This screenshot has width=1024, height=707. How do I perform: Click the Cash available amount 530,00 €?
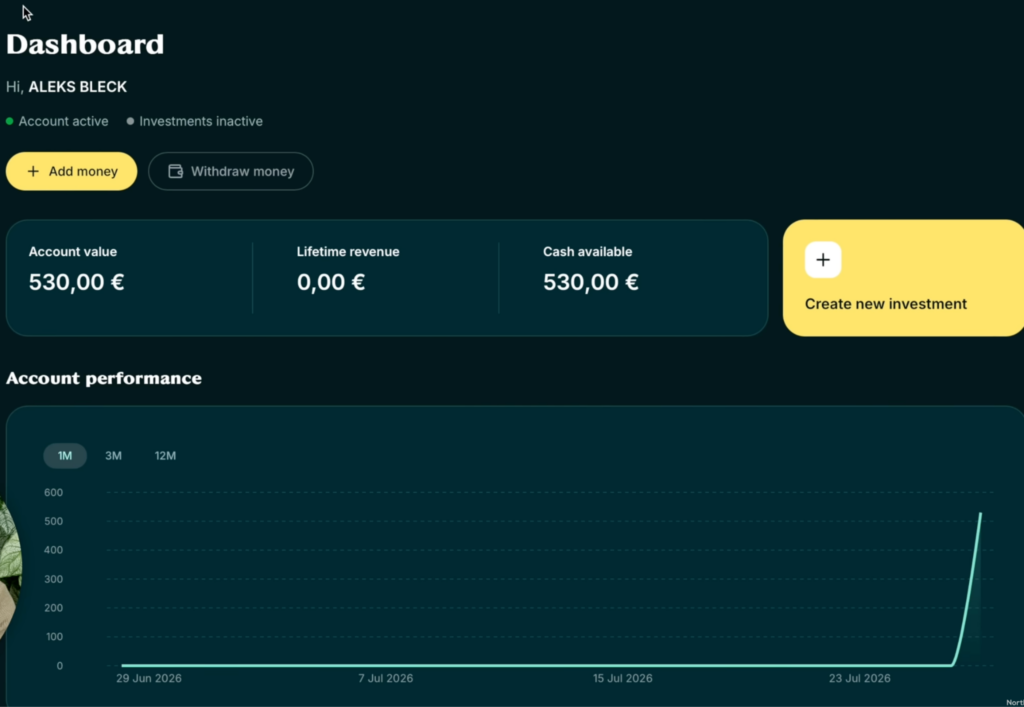590,282
